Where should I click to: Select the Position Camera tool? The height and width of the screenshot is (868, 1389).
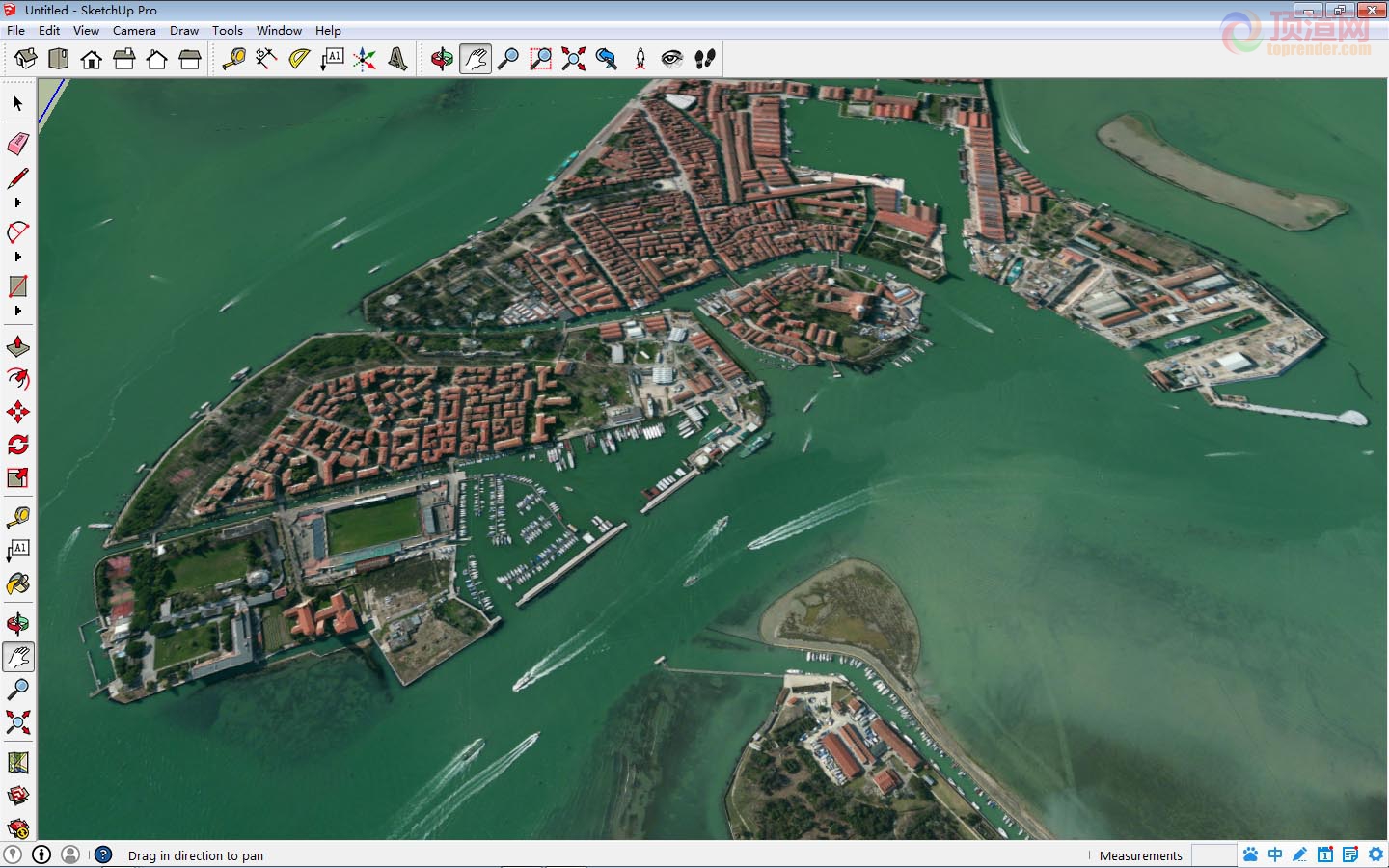(640, 59)
